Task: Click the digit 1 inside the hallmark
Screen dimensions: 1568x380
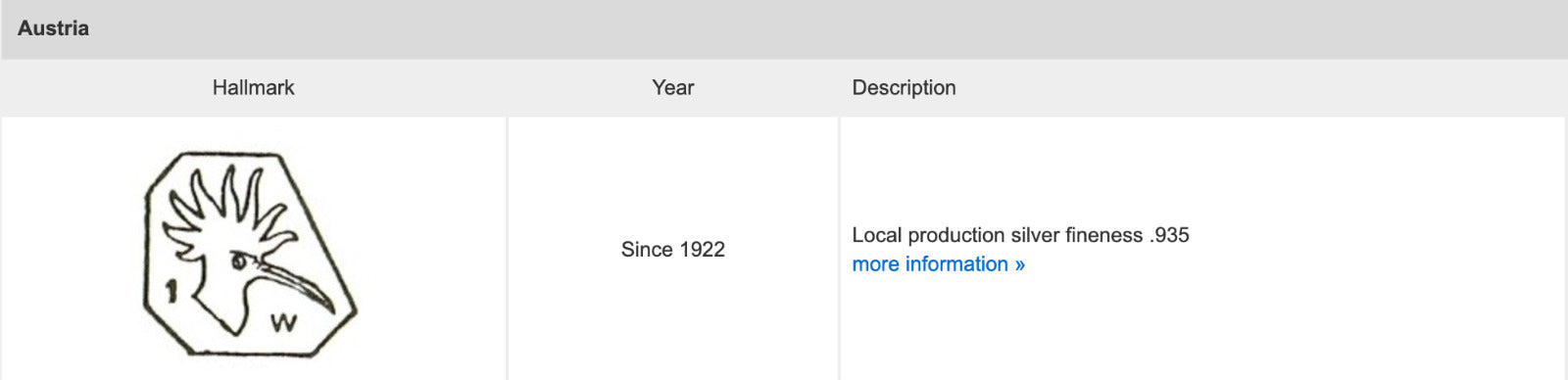Action: coord(171,291)
